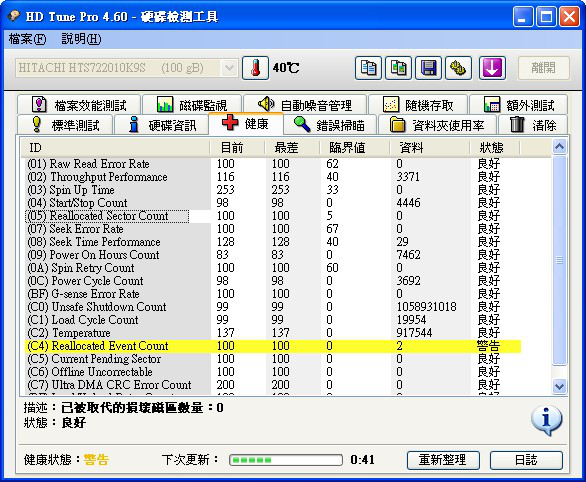The height and width of the screenshot is (482, 586).
Task: Select the (01) Raw Read Error Rate row
Action: pos(273,164)
